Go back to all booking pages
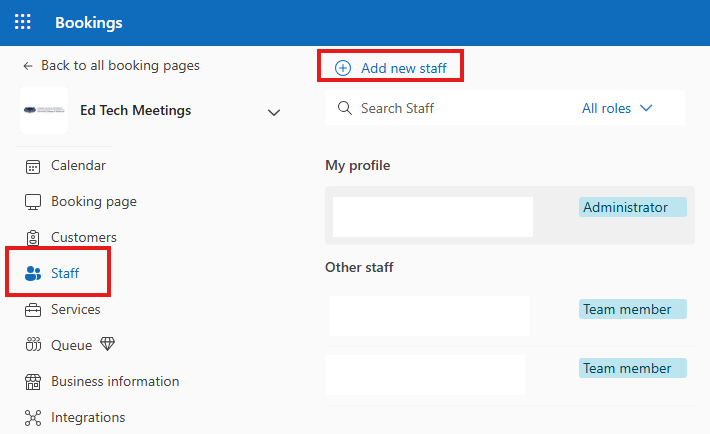Image resolution: width=710 pixels, height=434 pixels. click(111, 65)
